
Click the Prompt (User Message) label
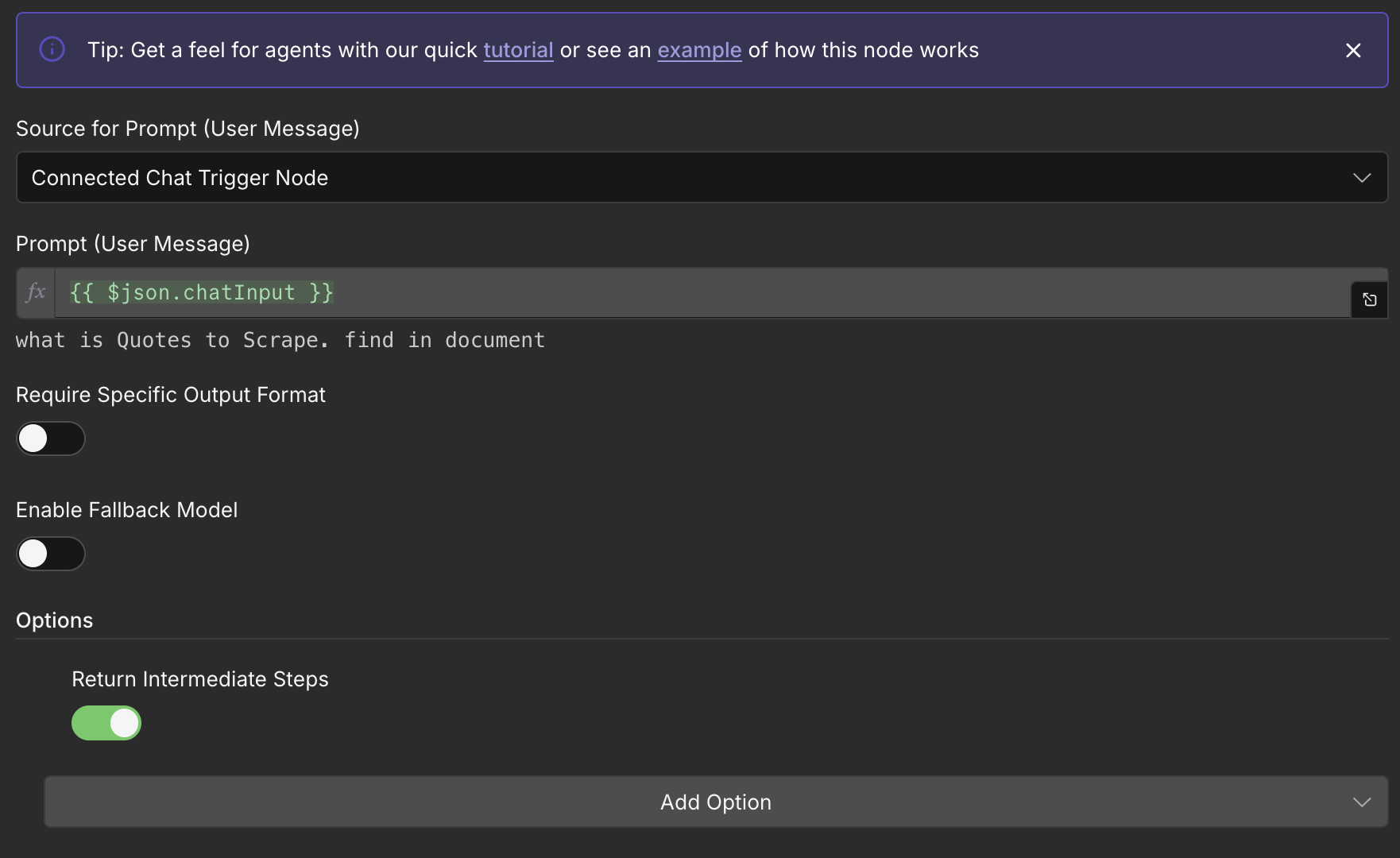coord(133,244)
